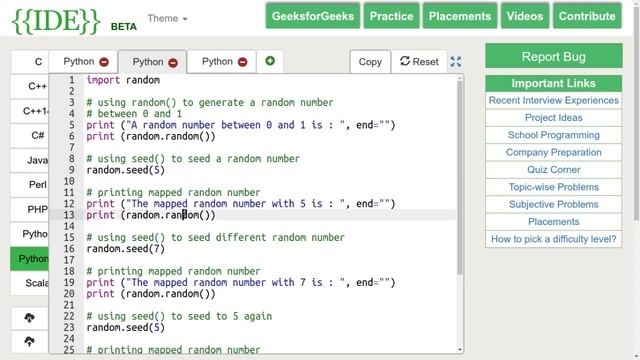This screenshot has width=640, height=360.
Task: Select Java language in sidebar
Action: (30, 160)
